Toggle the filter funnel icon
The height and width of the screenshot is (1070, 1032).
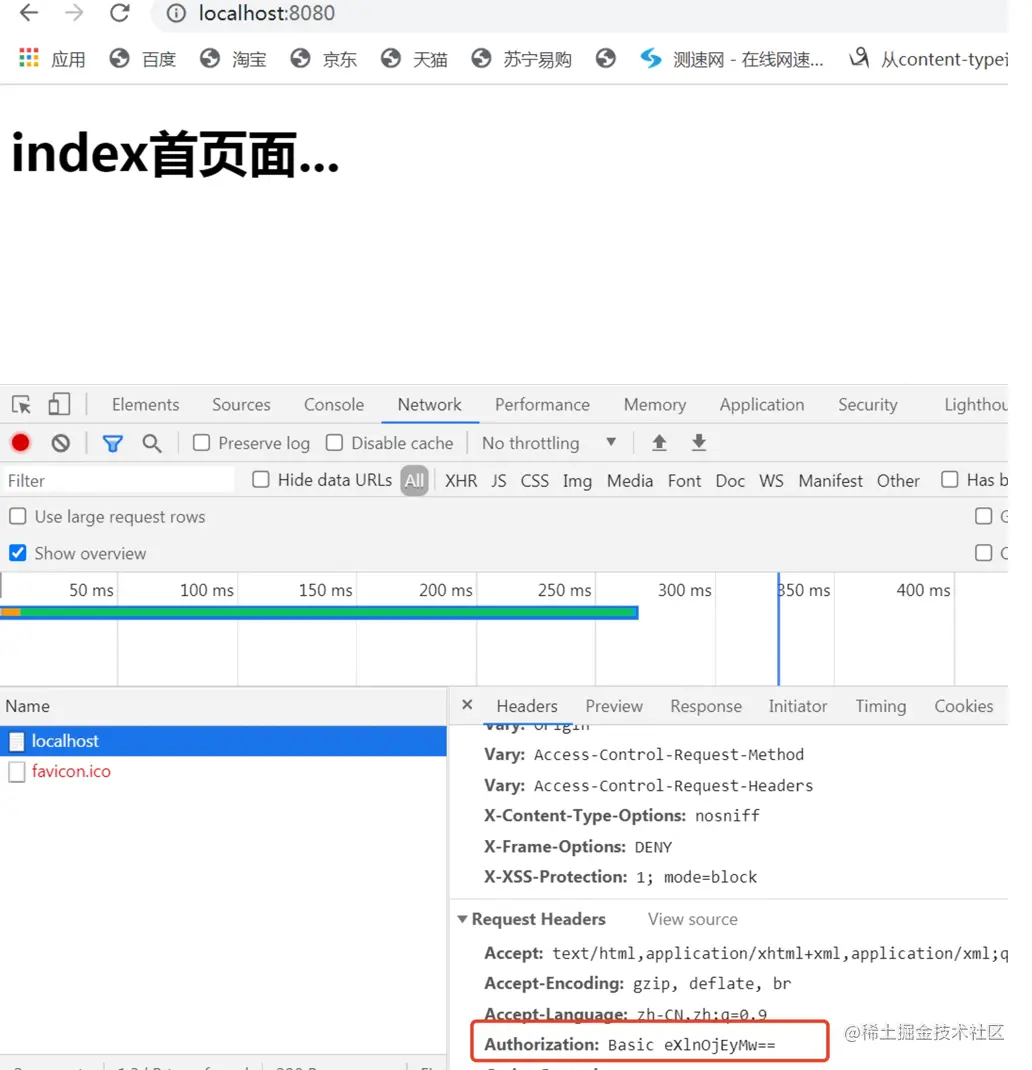pos(113,444)
